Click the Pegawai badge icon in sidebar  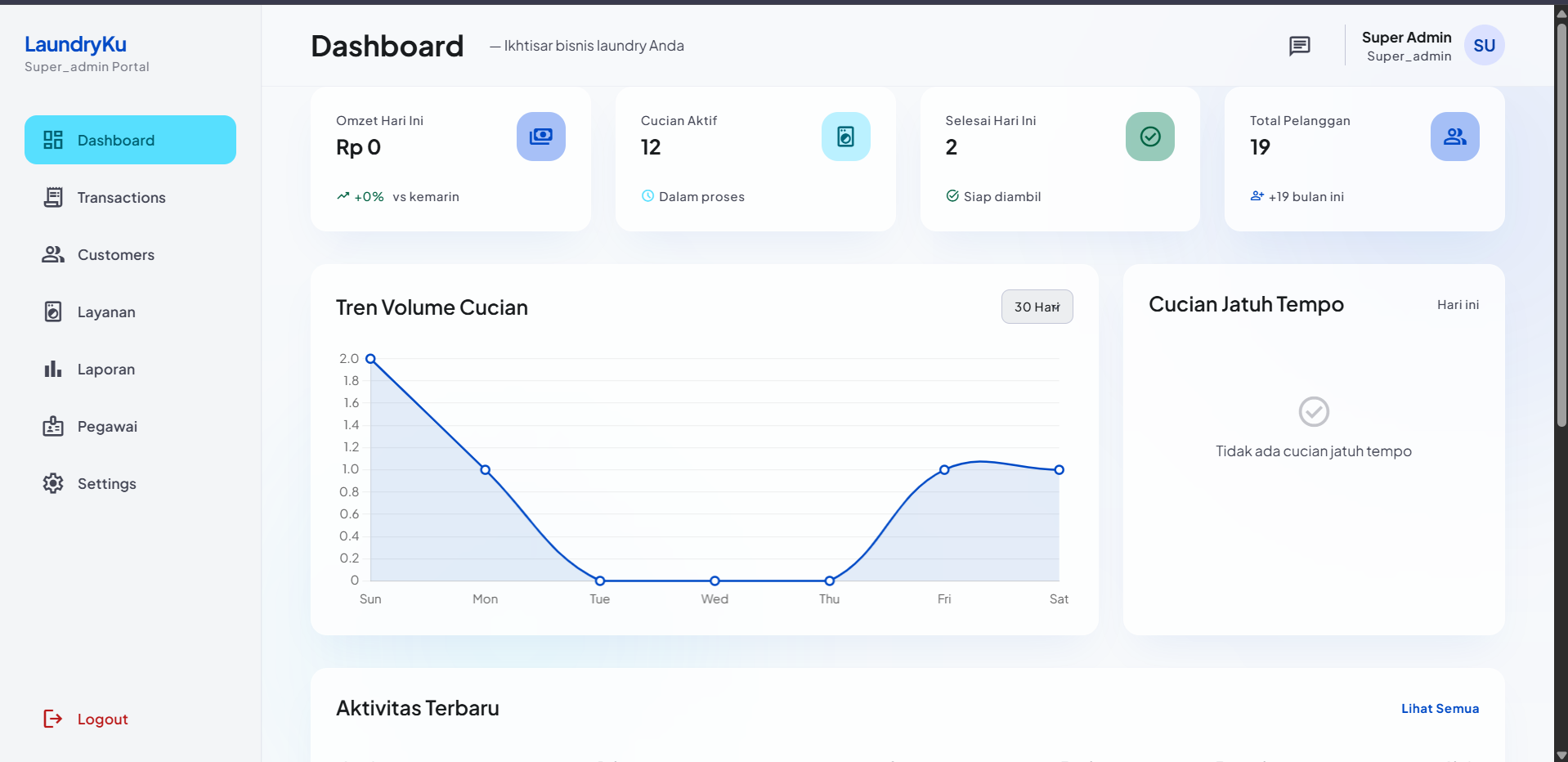click(x=53, y=426)
